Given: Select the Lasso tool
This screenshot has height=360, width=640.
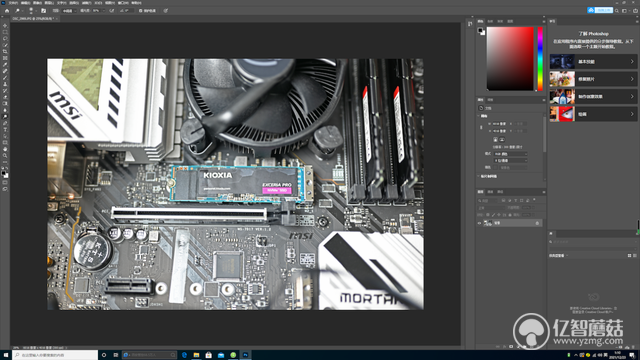Looking at the screenshot, I should click(x=5, y=38).
